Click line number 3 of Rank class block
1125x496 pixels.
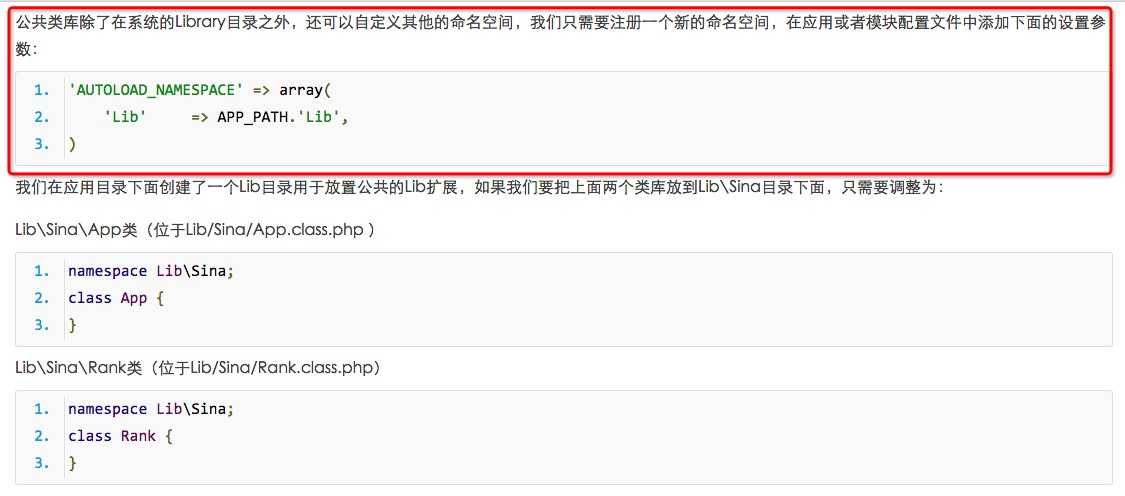point(41,463)
